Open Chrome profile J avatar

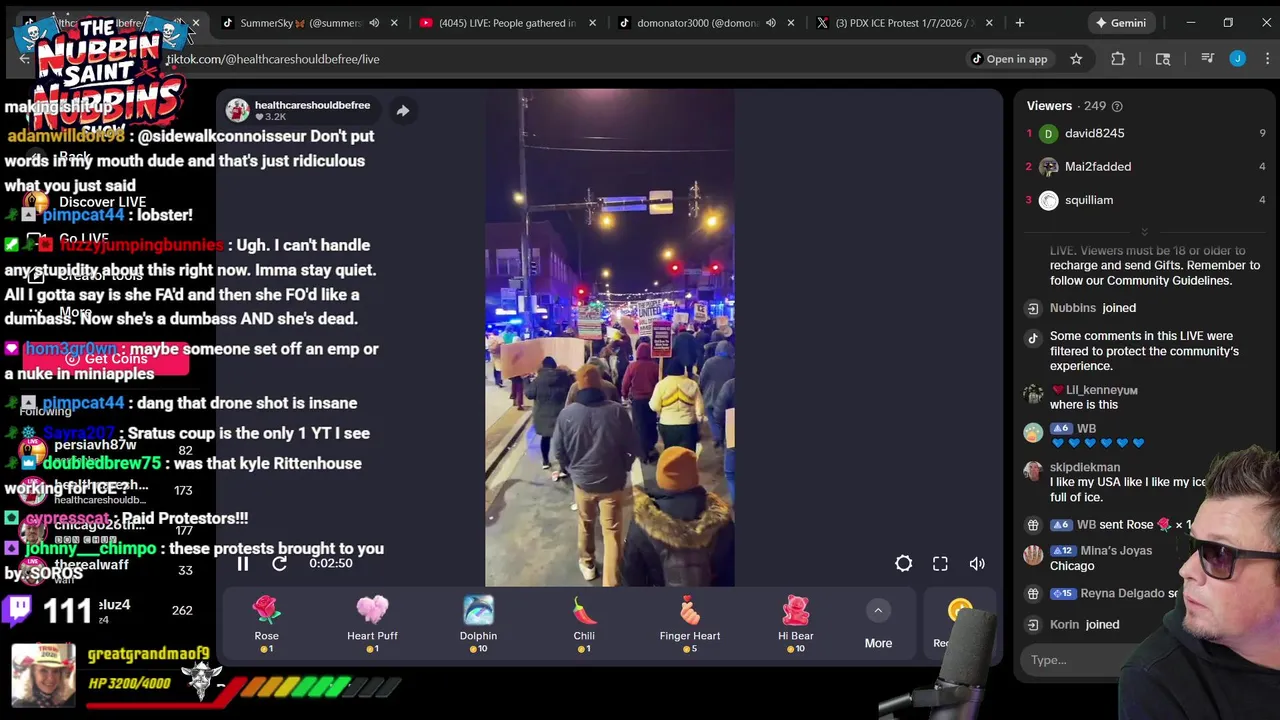1237,59
